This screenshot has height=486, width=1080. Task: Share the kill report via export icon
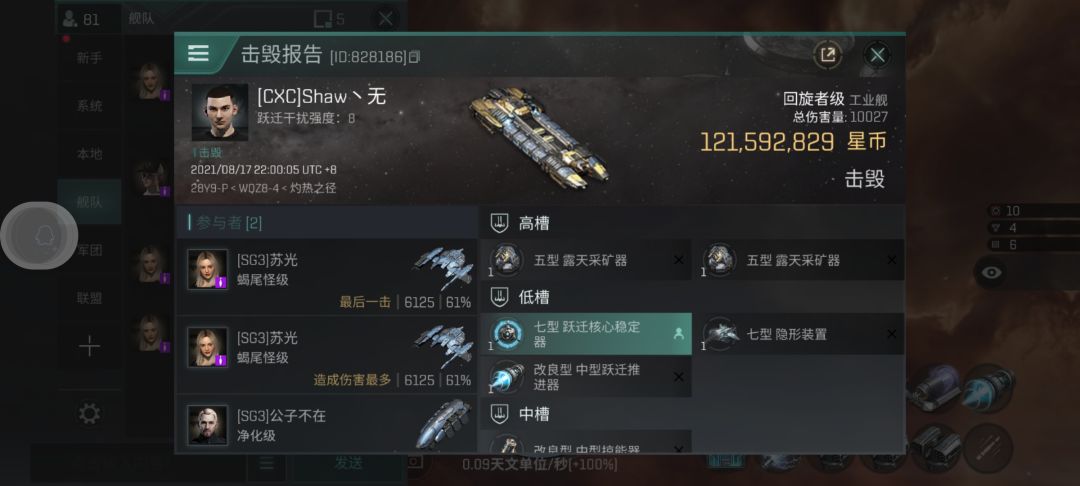(x=827, y=55)
